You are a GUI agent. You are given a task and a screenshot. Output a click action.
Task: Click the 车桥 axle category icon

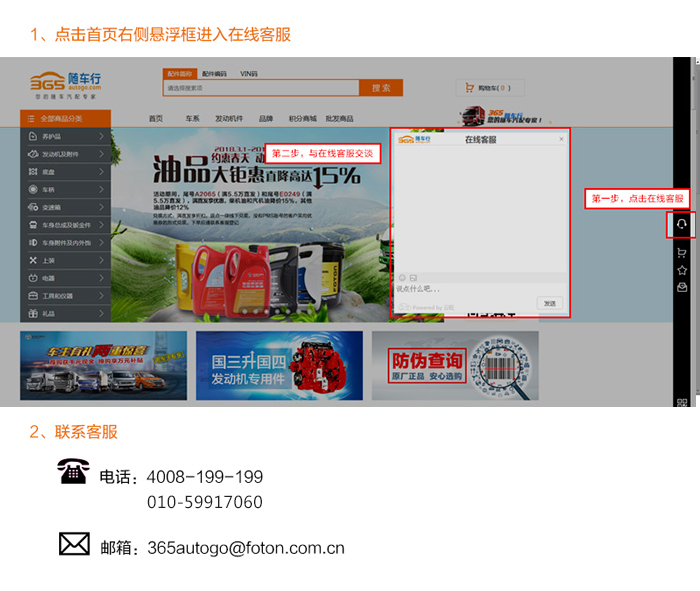click(x=33, y=189)
